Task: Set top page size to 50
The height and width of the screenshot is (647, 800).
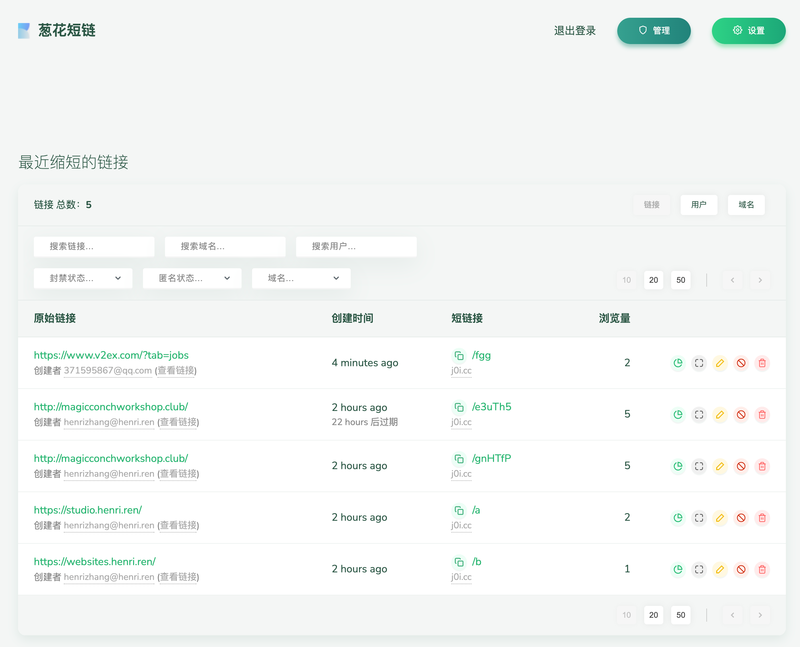Action: point(681,280)
